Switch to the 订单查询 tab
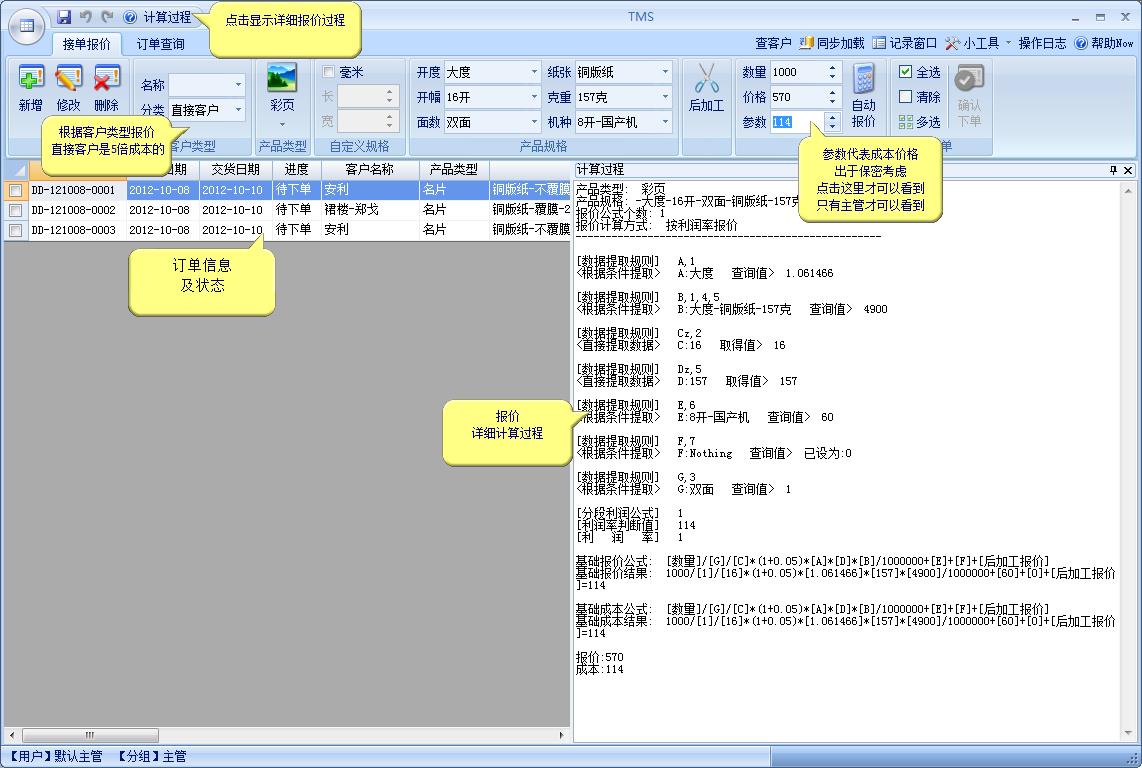1142x768 pixels. pyautogui.click(x=161, y=44)
